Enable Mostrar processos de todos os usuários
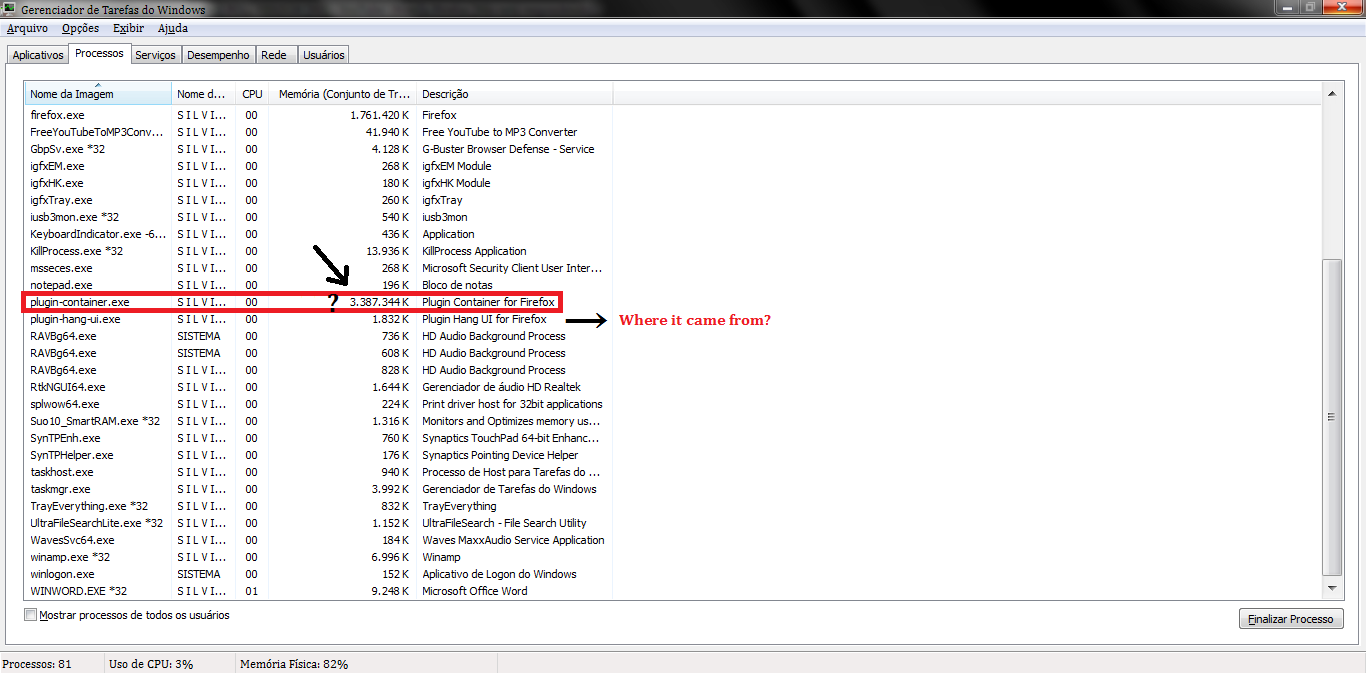1366x674 pixels. click(x=31, y=615)
